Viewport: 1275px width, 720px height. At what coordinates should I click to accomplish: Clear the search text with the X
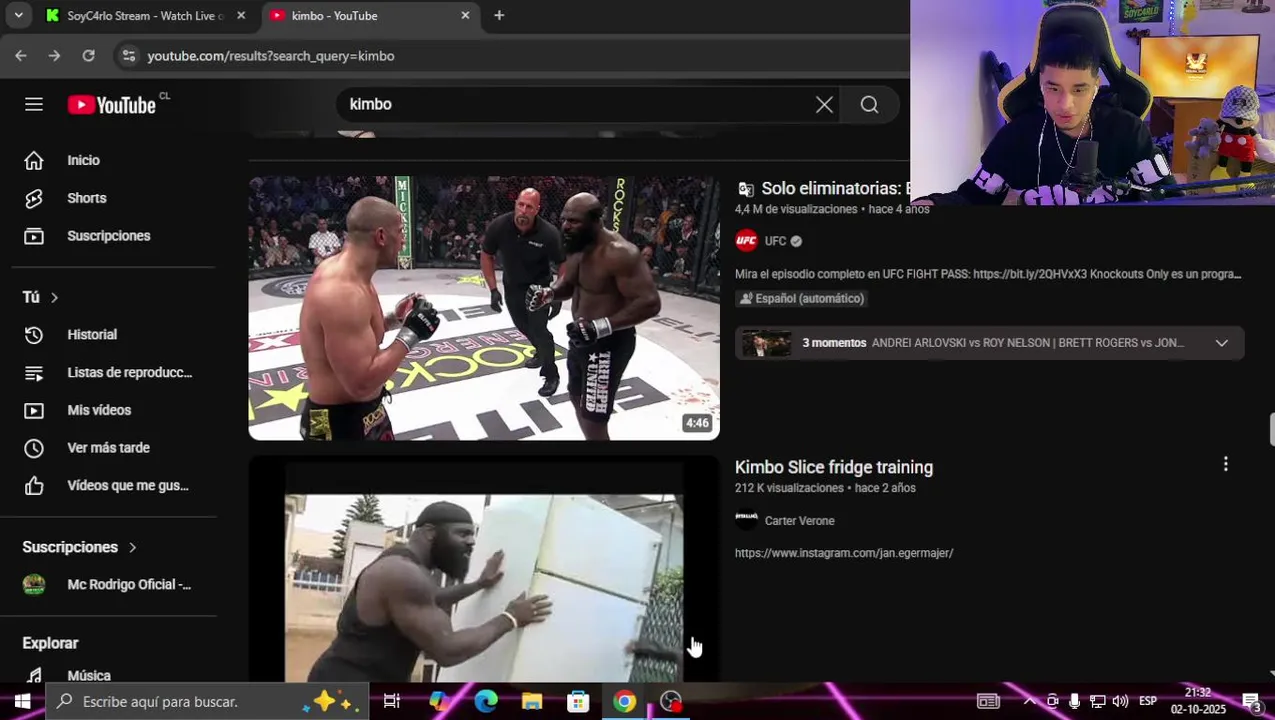(824, 105)
